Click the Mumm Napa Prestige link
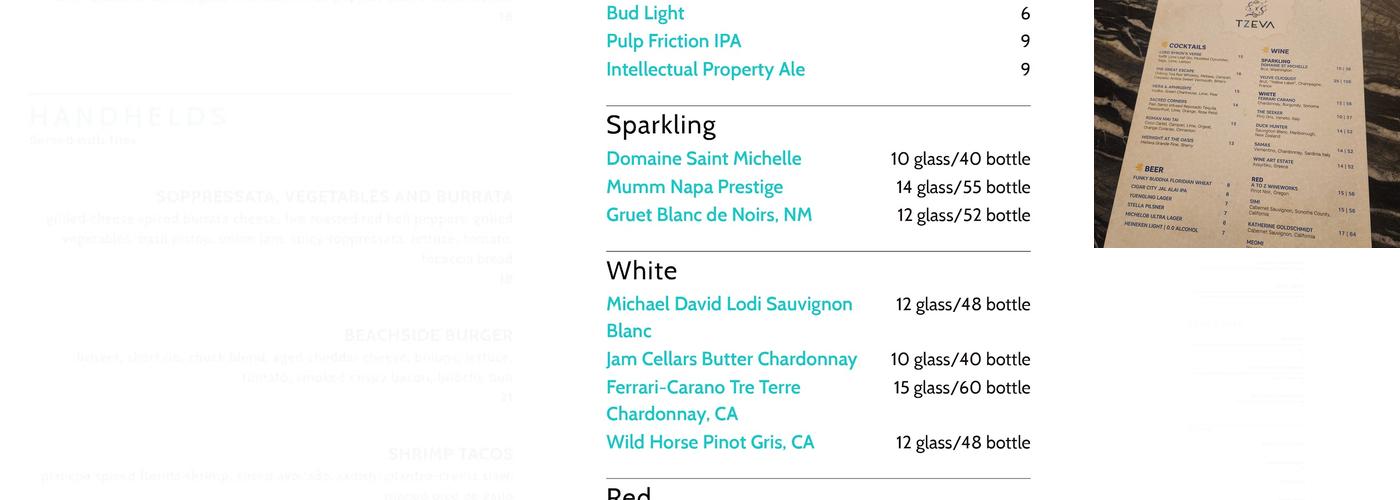1400x500 pixels. (x=694, y=187)
